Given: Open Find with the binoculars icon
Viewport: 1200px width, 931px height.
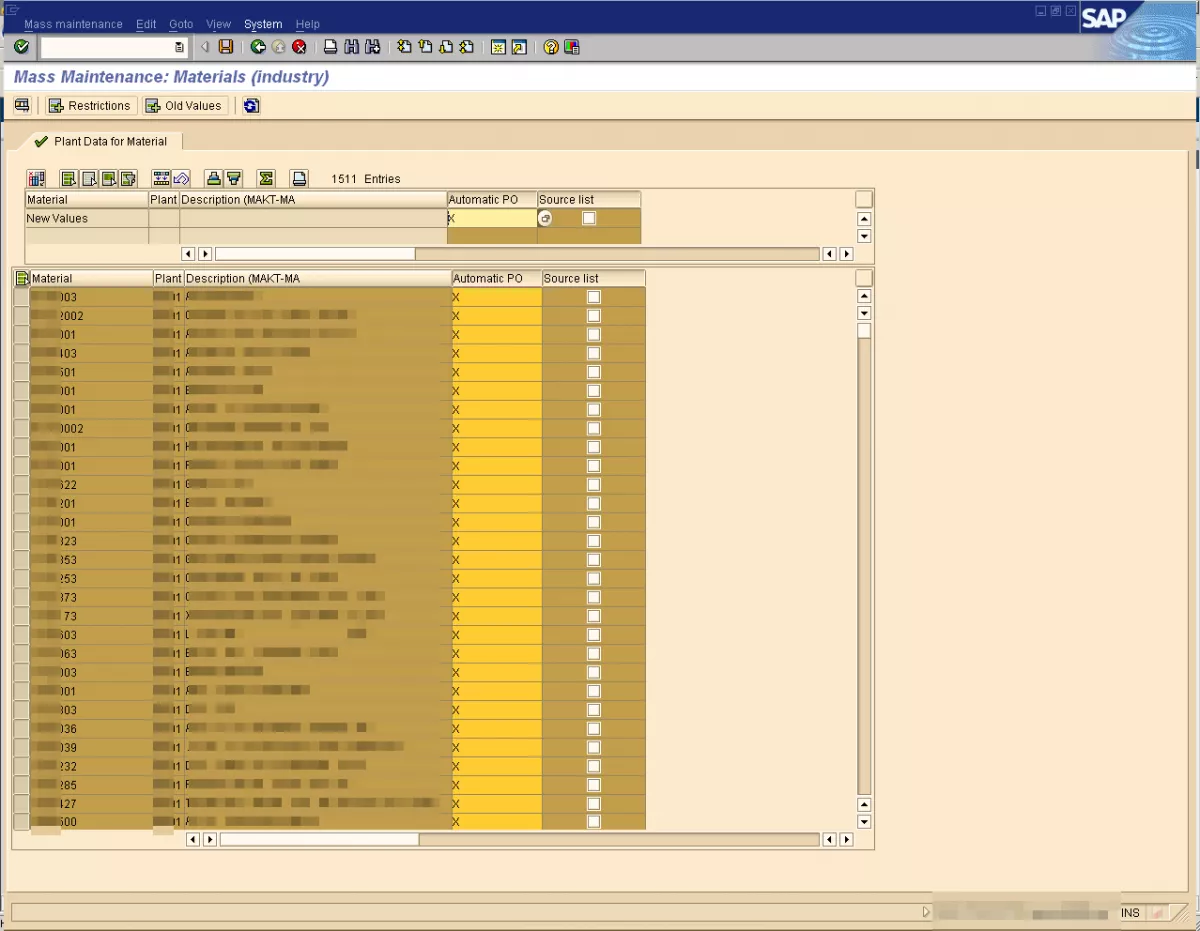Looking at the screenshot, I should 352,47.
